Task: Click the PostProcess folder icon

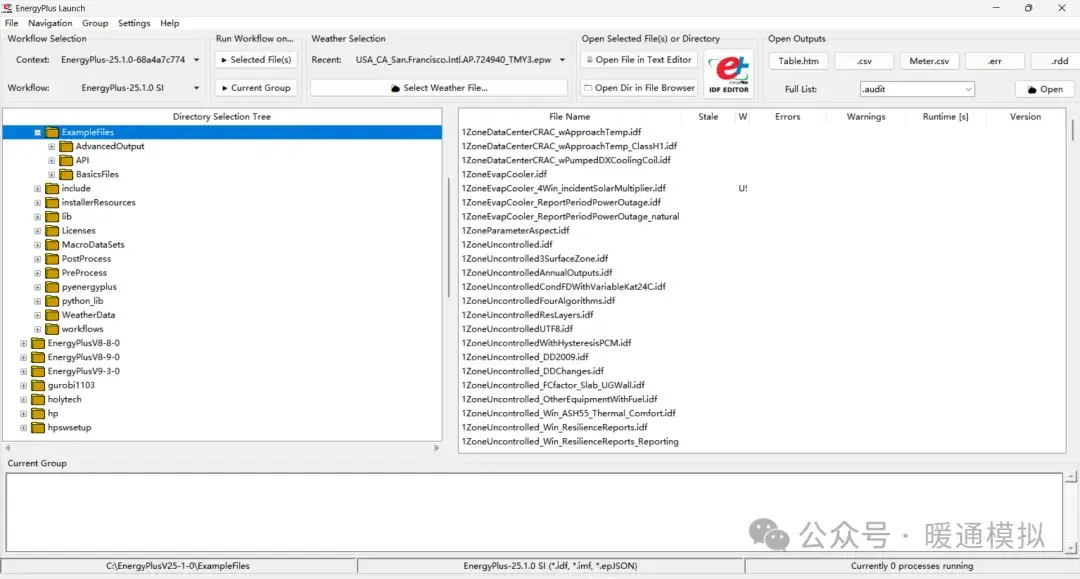Action: 52,259
